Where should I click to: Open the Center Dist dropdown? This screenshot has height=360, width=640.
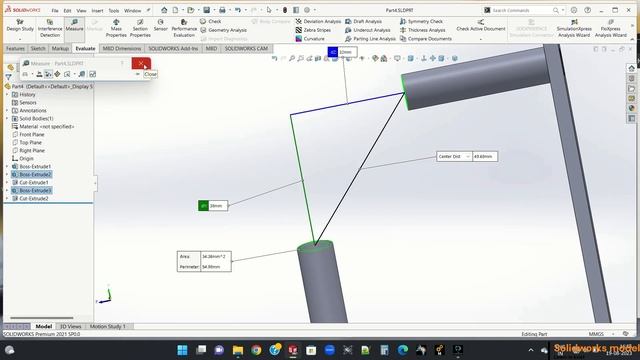tap(468, 157)
